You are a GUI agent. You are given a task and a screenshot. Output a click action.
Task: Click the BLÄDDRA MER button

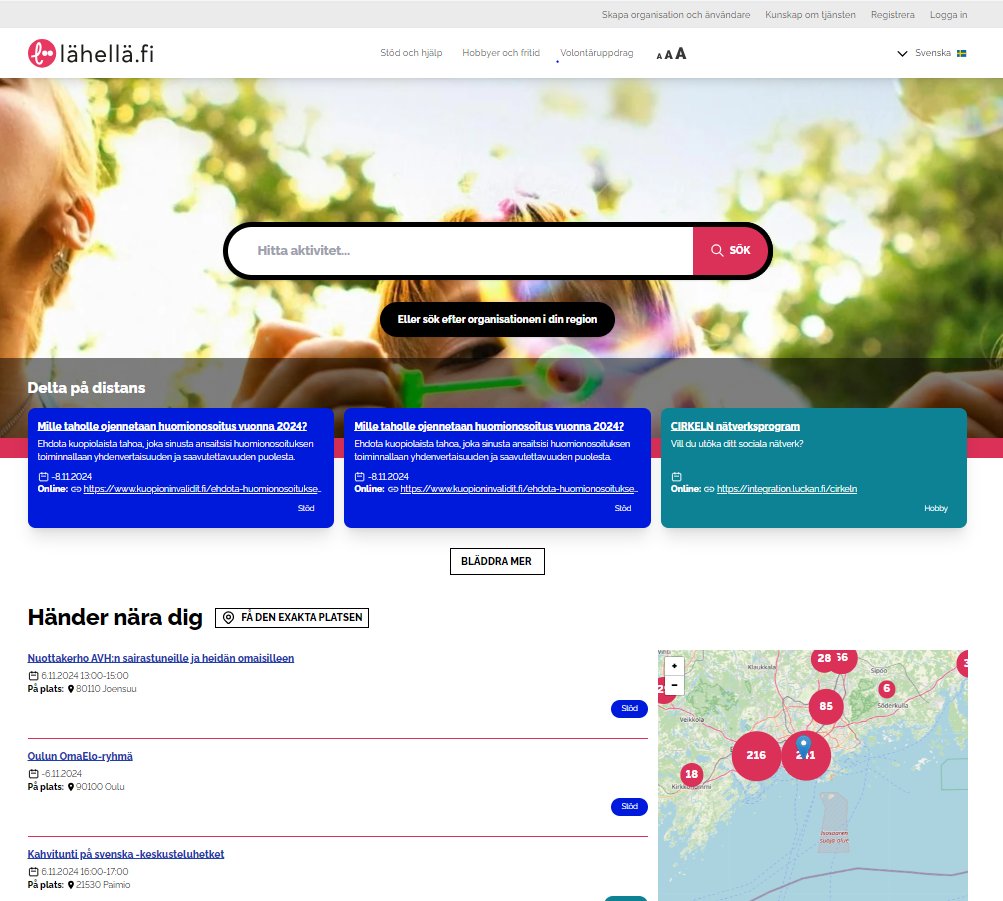[x=497, y=561]
